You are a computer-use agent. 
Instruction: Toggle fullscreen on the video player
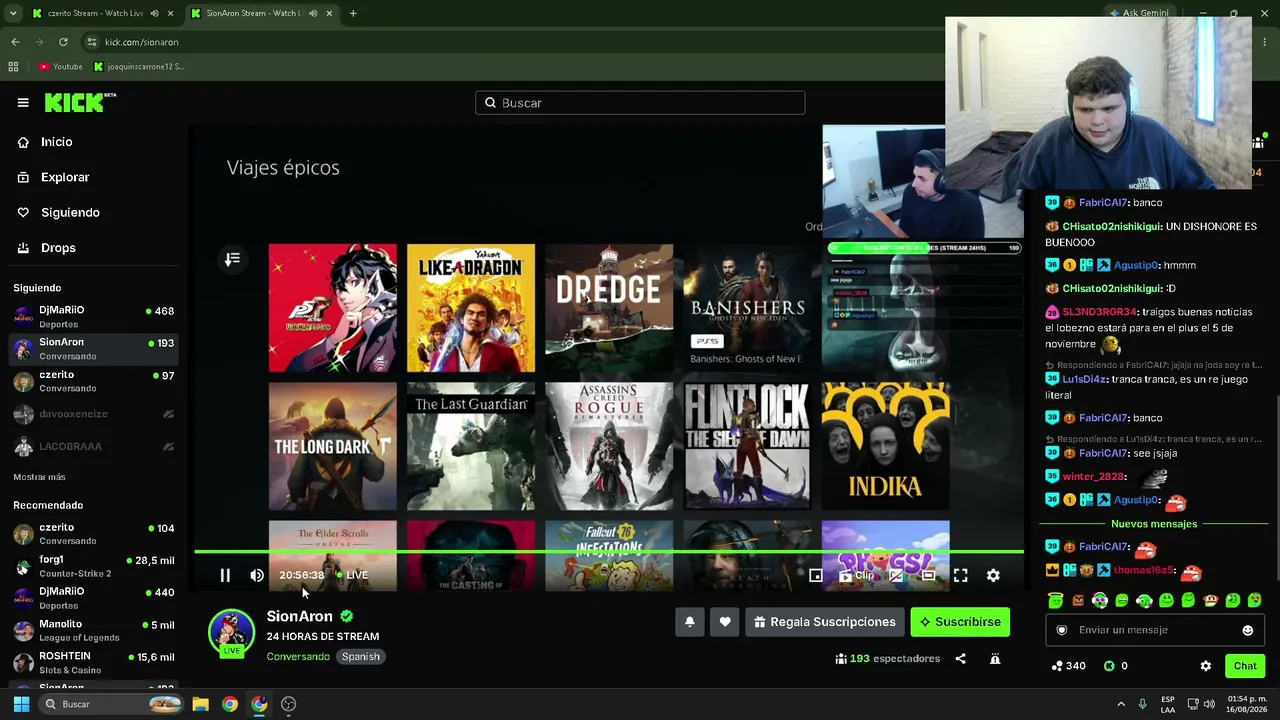pyautogui.click(x=960, y=575)
